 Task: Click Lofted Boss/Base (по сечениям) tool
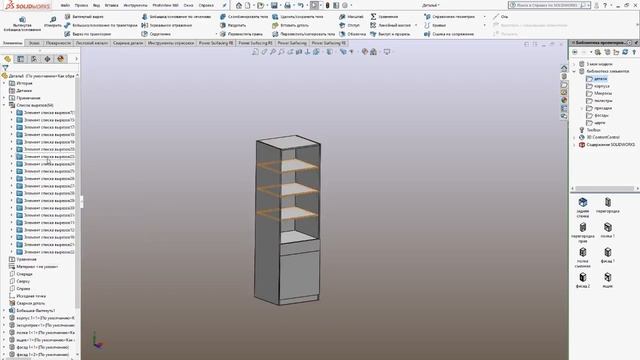[176, 17]
